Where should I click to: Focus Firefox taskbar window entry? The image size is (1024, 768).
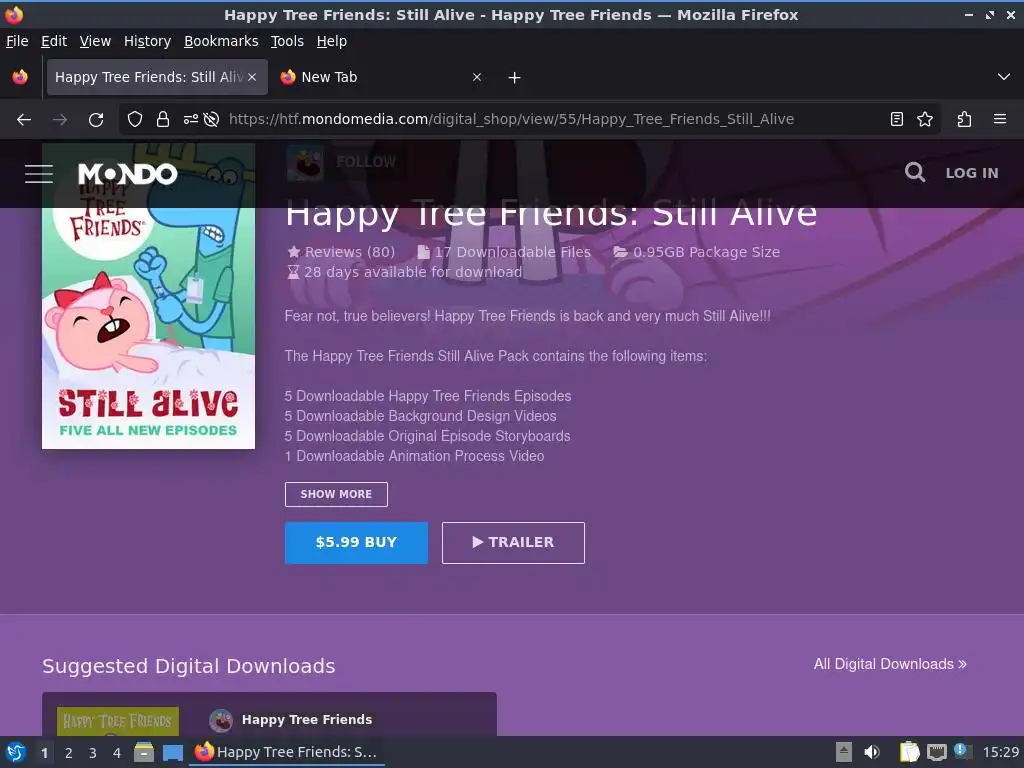pos(287,752)
